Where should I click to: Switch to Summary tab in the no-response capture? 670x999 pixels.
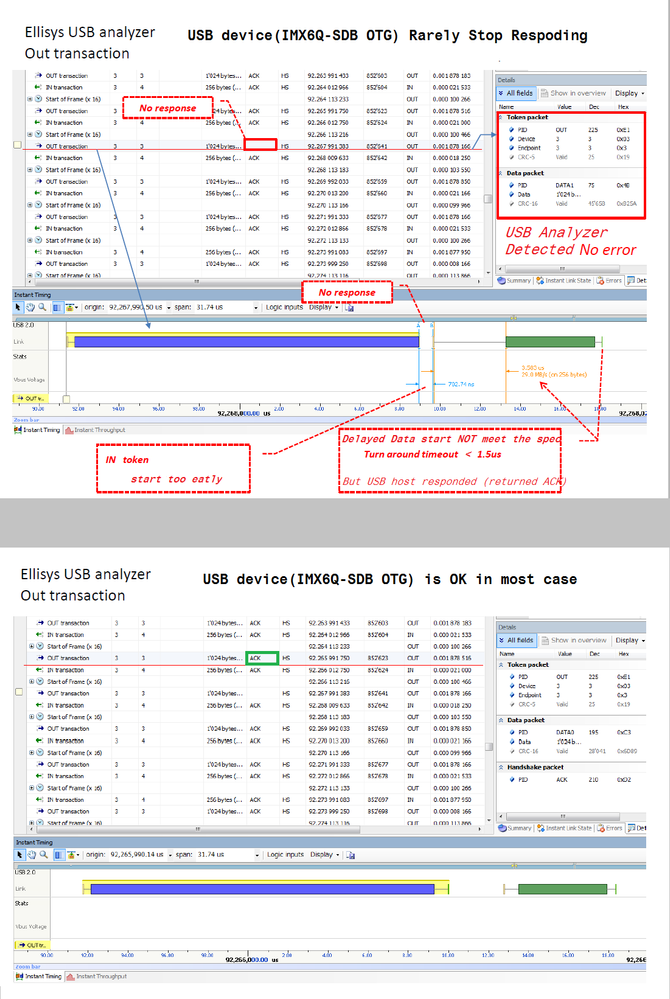(x=515, y=280)
